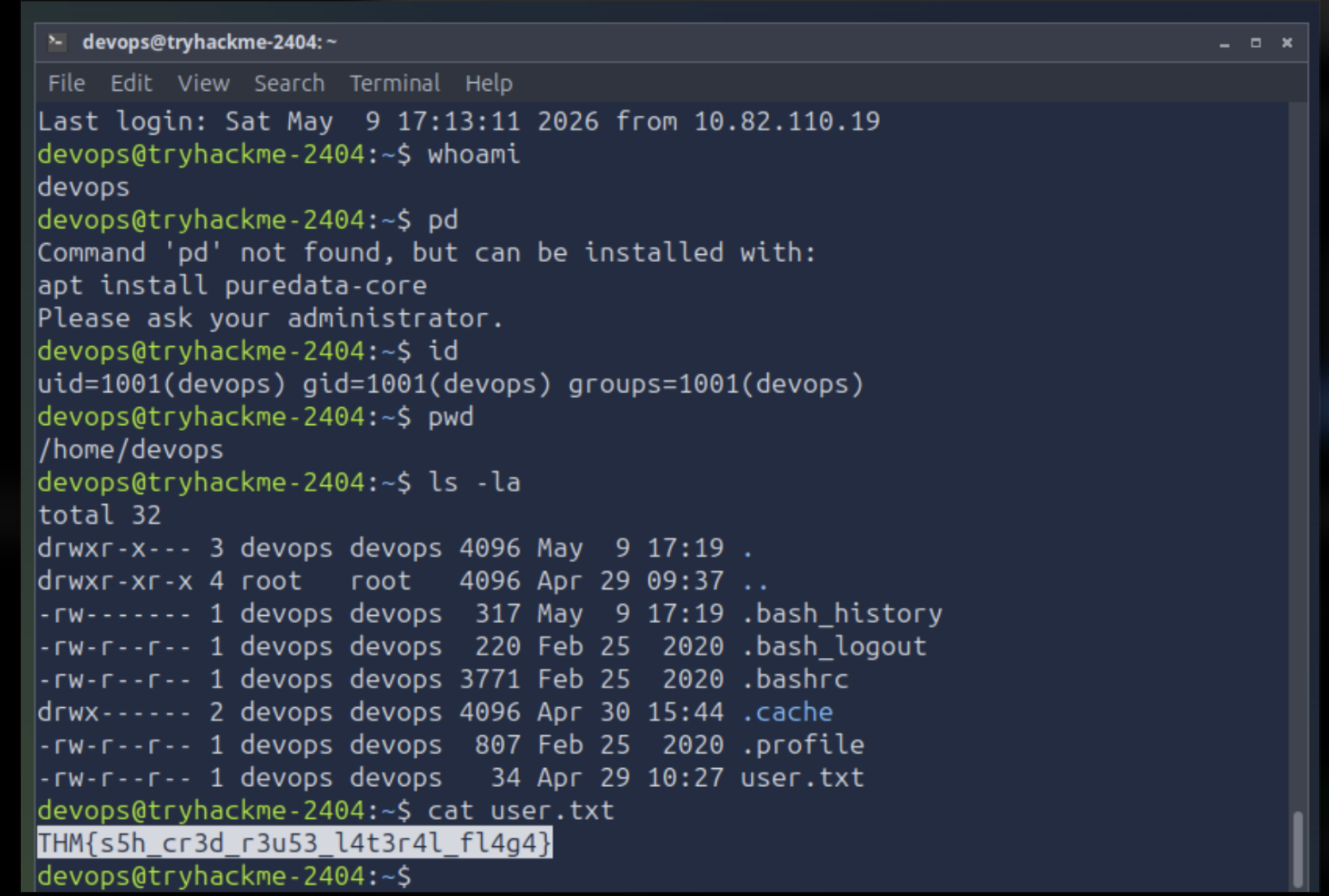
Task: Click the vertical scrollbar thumb
Action: (x=1298, y=849)
